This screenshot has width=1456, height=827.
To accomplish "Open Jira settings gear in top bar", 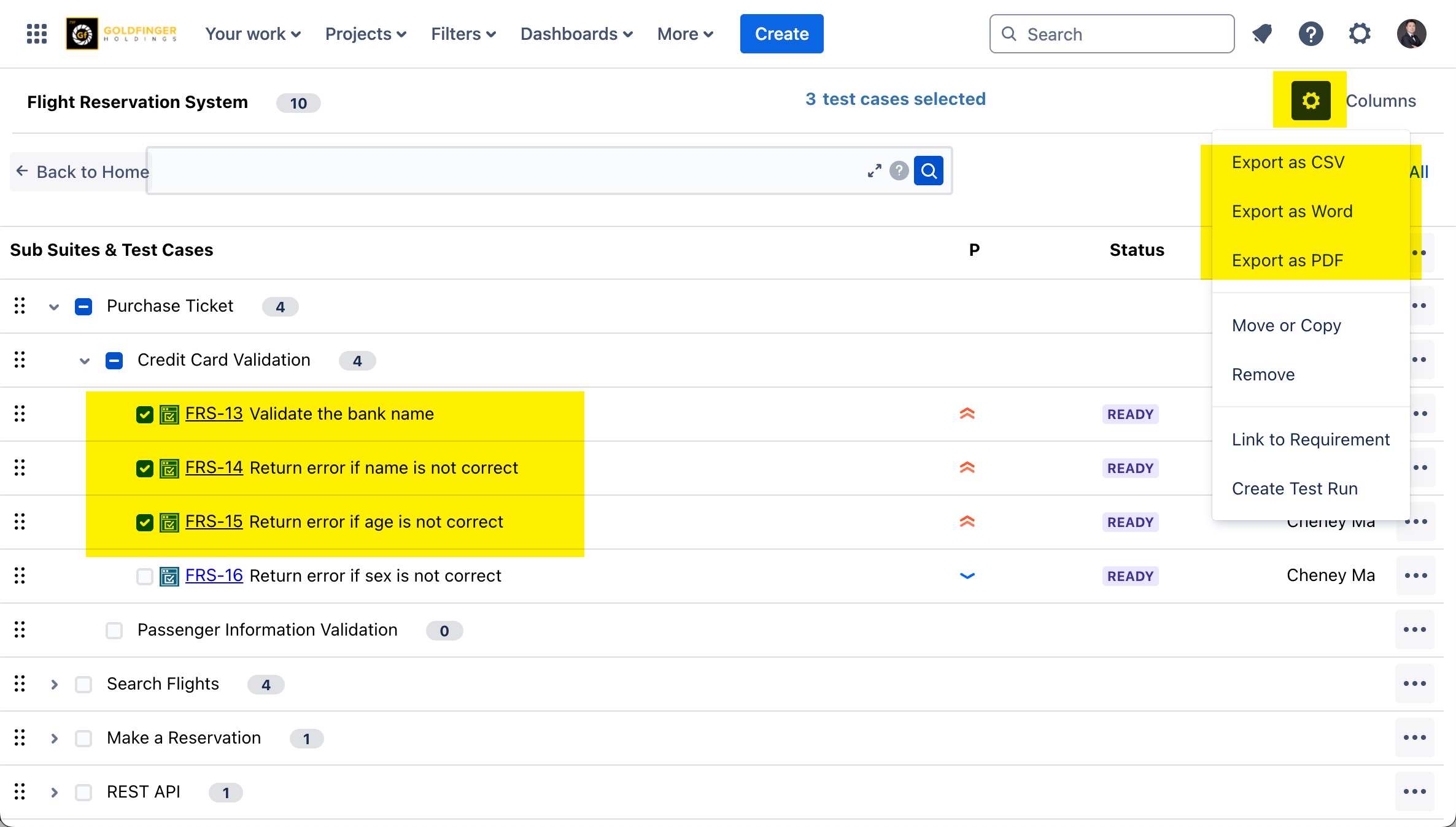I will pyautogui.click(x=1360, y=34).
